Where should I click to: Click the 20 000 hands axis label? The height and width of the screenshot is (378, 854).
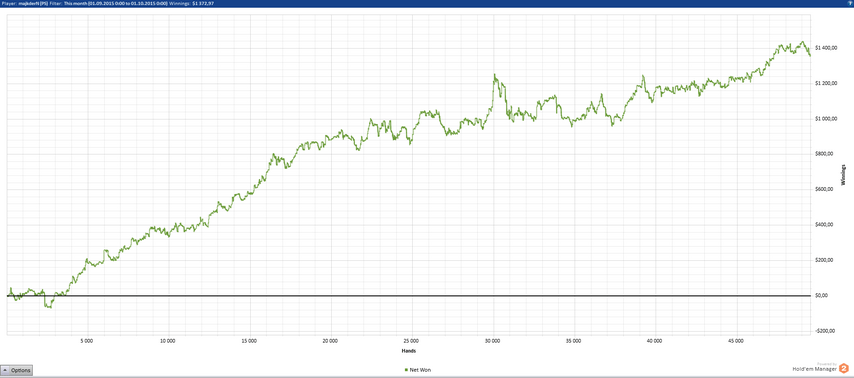click(331, 341)
